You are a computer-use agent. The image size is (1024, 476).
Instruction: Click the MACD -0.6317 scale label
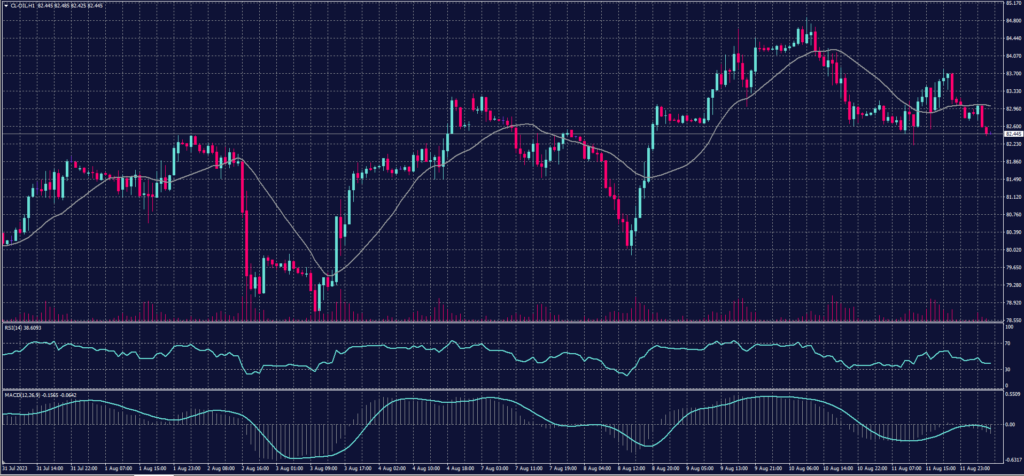1010,459
